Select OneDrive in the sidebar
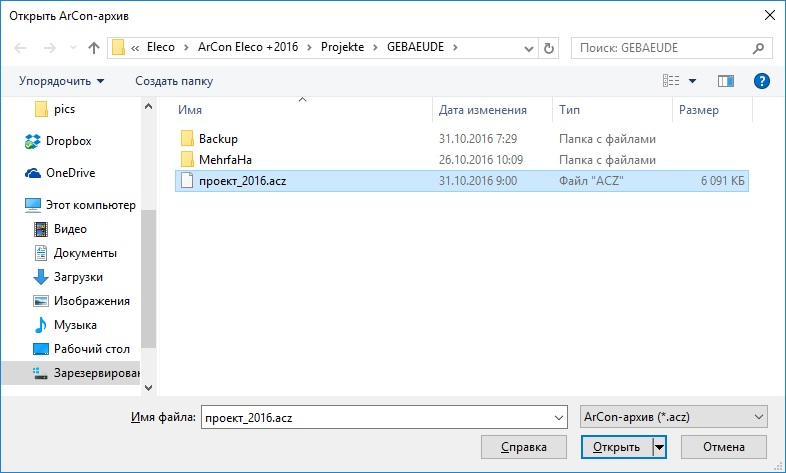786x473 pixels. [69, 173]
